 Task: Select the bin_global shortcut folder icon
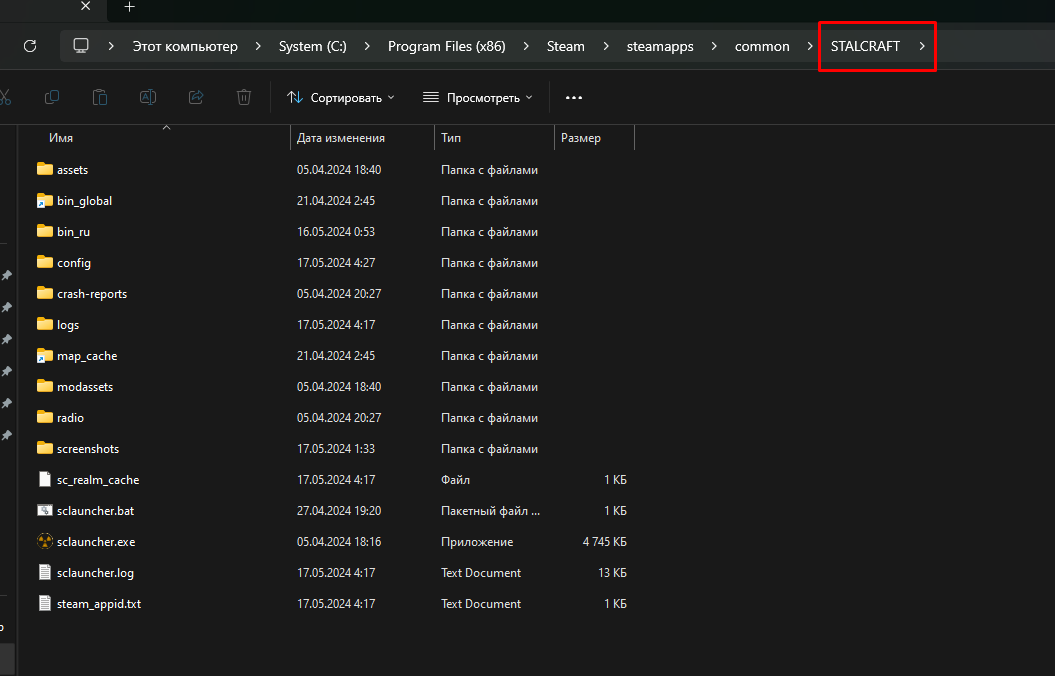[44, 200]
